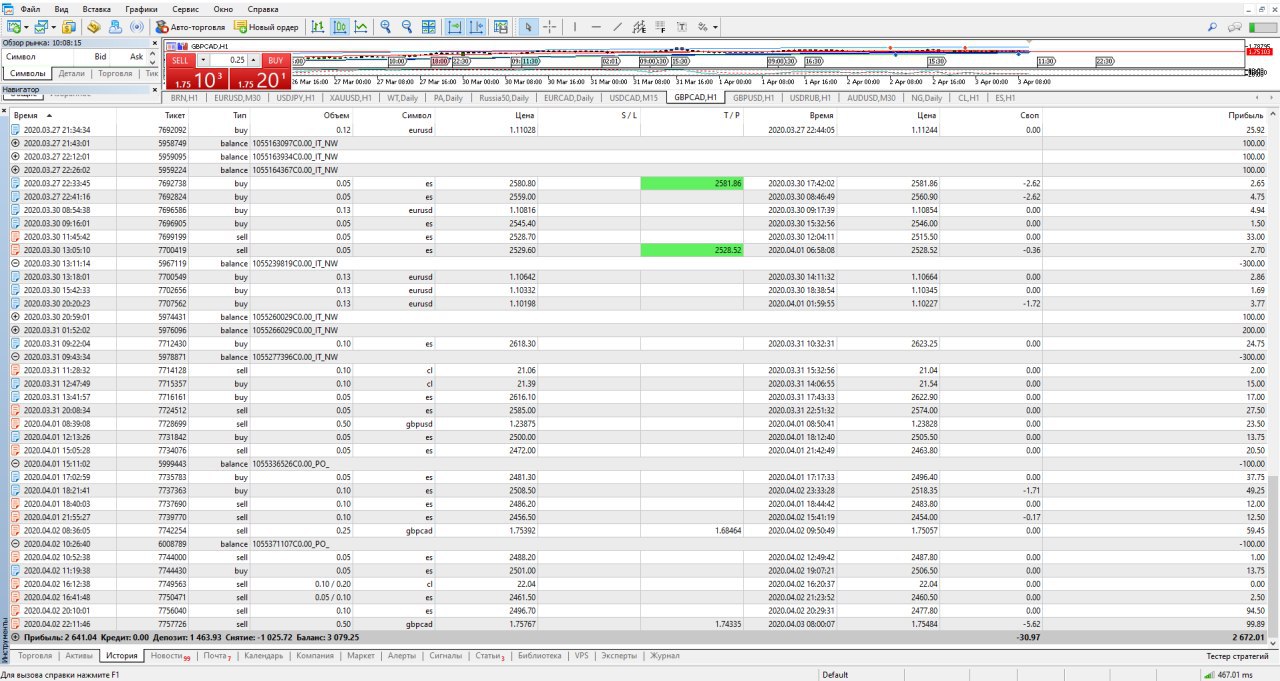Switch to line chart view
1280x681 pixels.
(361, 27)
